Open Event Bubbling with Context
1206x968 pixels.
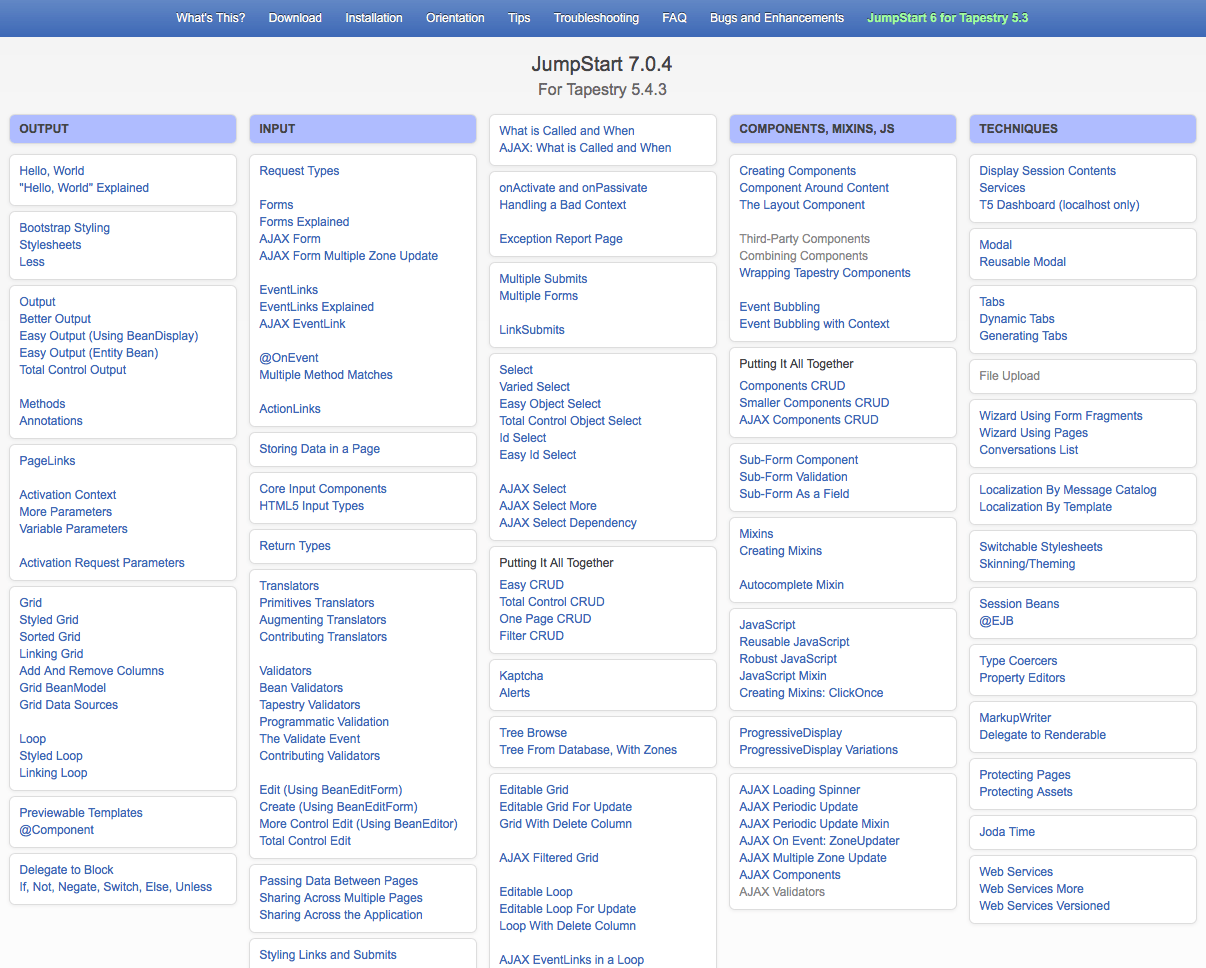coord(814,324)
